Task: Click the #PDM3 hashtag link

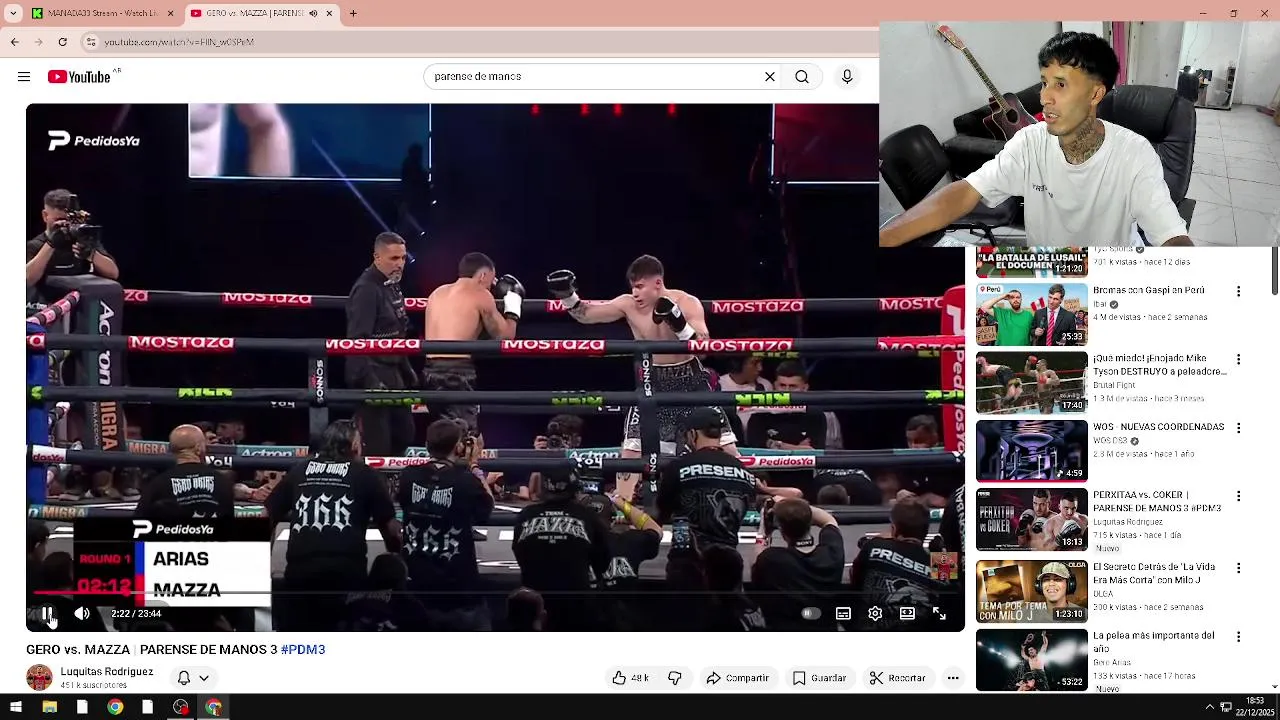Action: 303,650
